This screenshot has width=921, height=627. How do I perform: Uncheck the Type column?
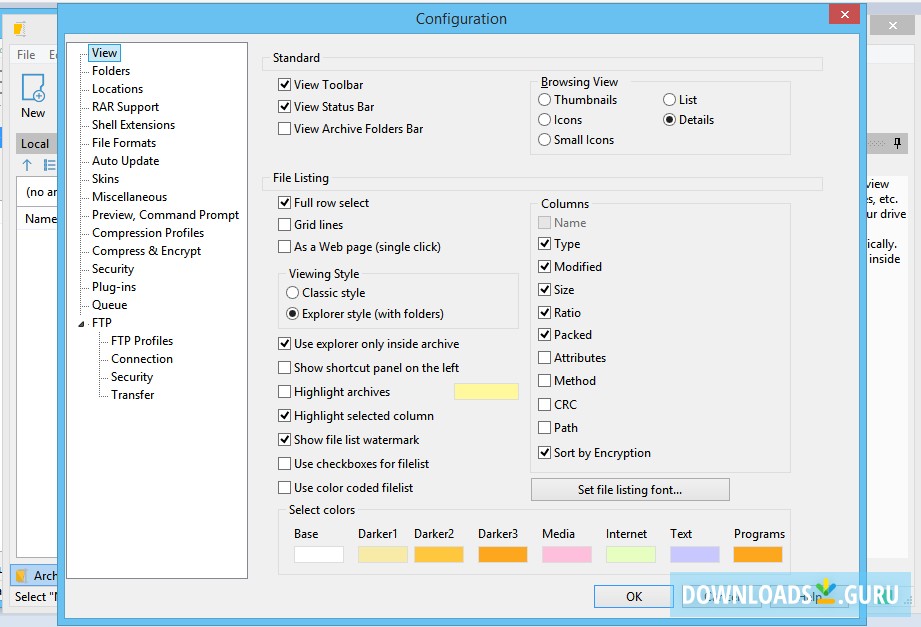tap(544, 244)
